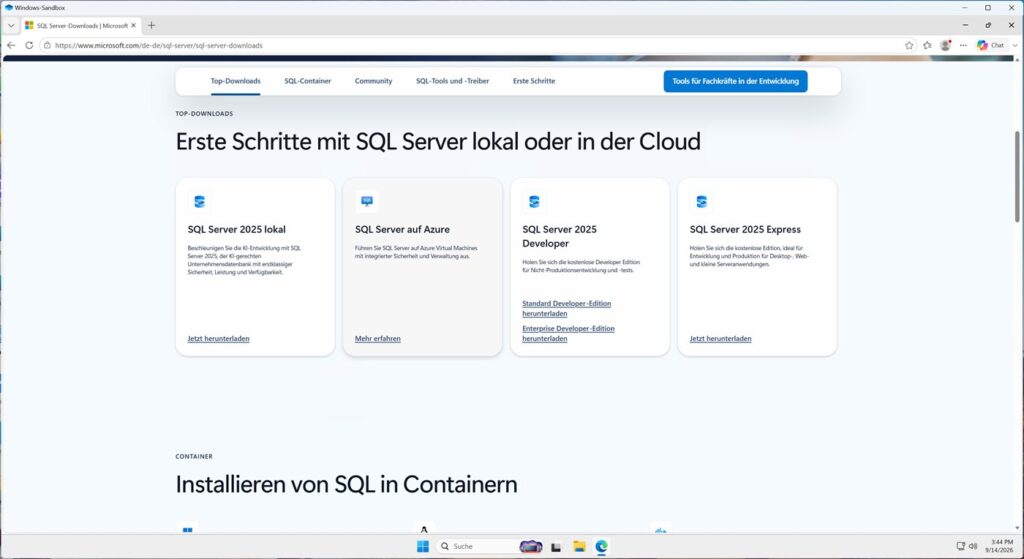1024x559 pixels.
Task: Download the Standard Developer-Edition
Action: pyautogui.click(x=566, y=308)
